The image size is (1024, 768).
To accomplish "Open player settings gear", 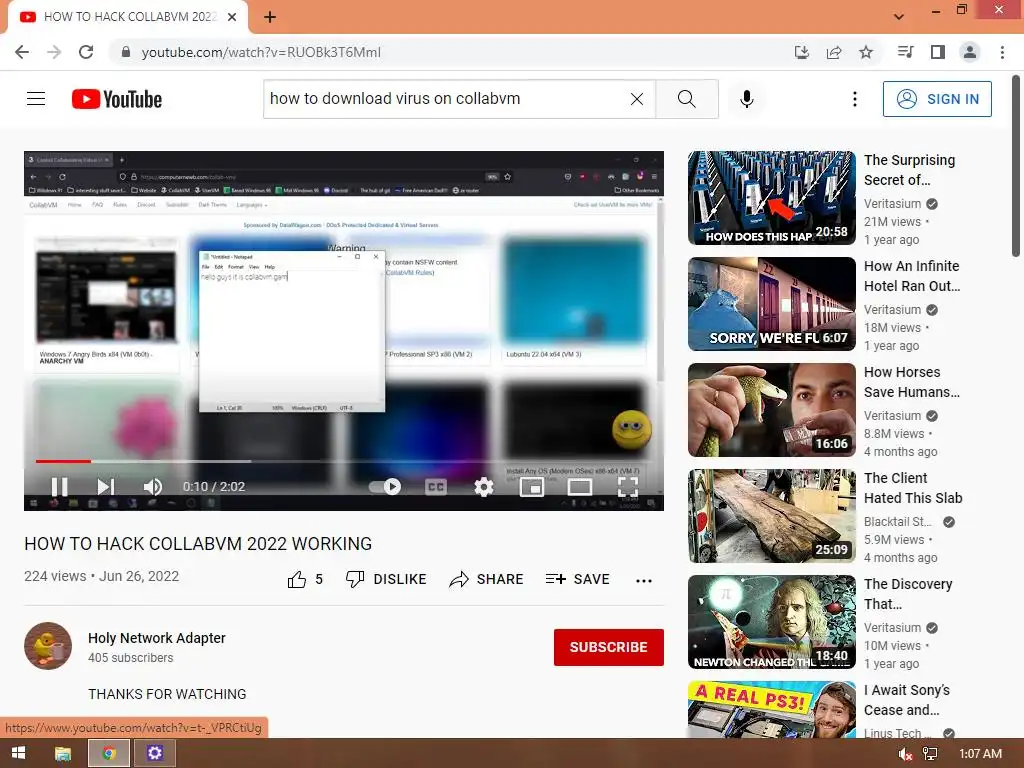I will coord(484,487).
